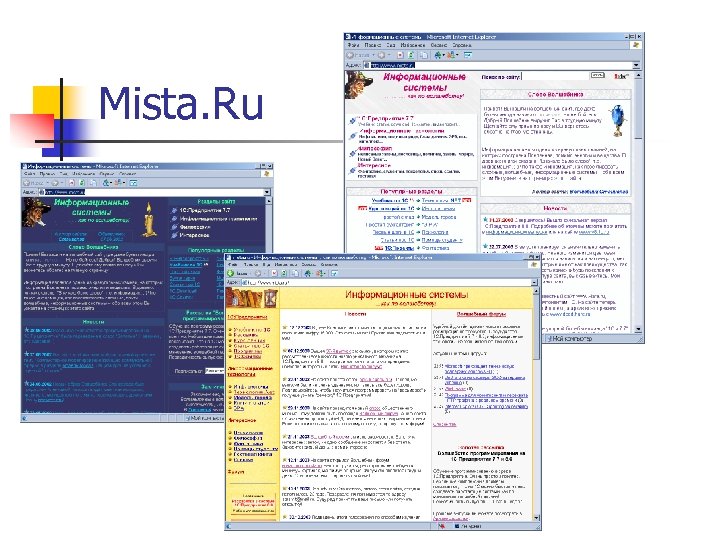Click Слово Волшебника heading on white-themed page
The width and height of the screenshot is (720, 540).
[x=556, y=94]
